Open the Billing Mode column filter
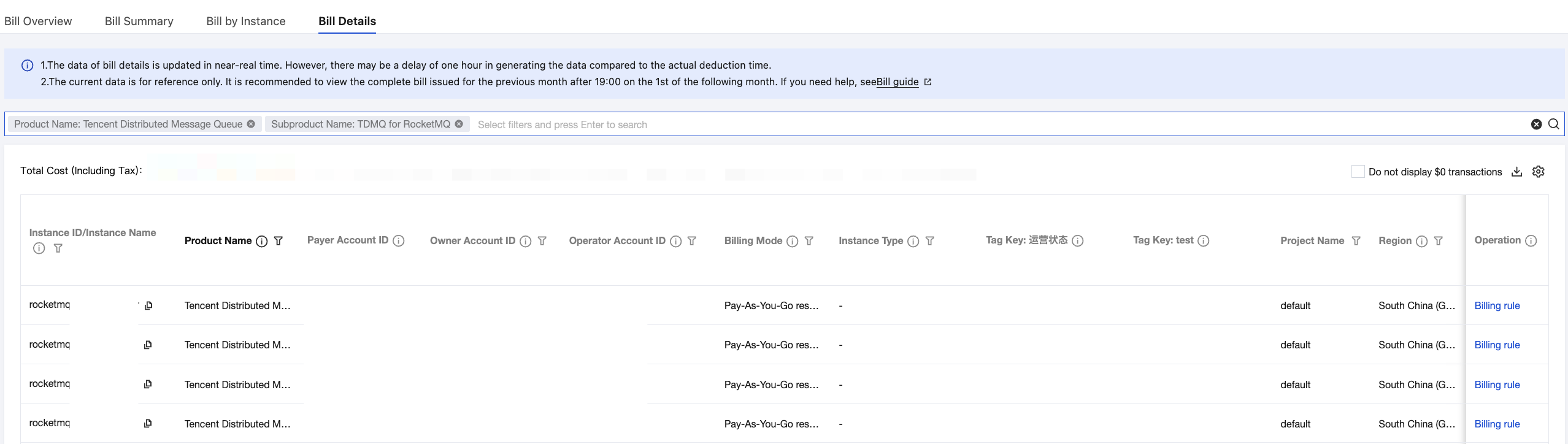 coord(809,241)
